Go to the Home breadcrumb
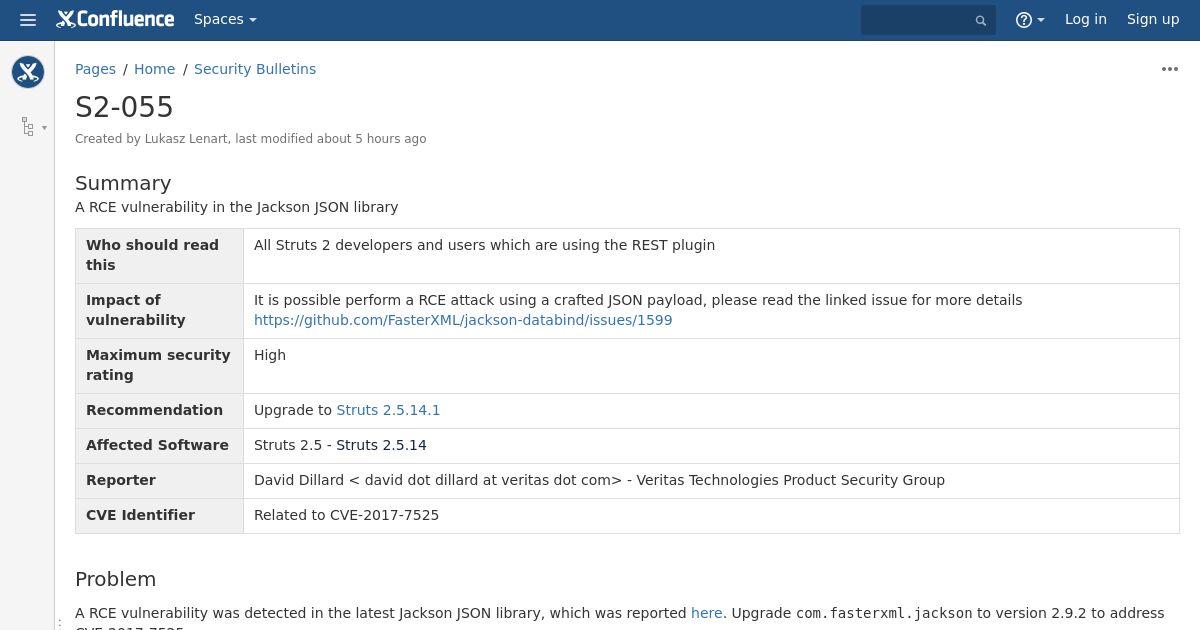 [x=154, y=69]
